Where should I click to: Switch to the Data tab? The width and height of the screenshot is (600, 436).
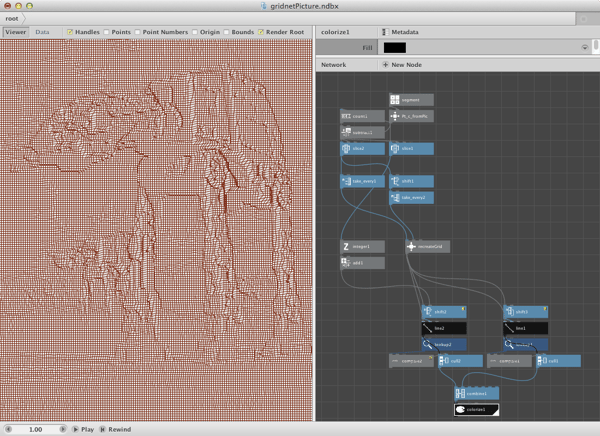pos(42,32)
